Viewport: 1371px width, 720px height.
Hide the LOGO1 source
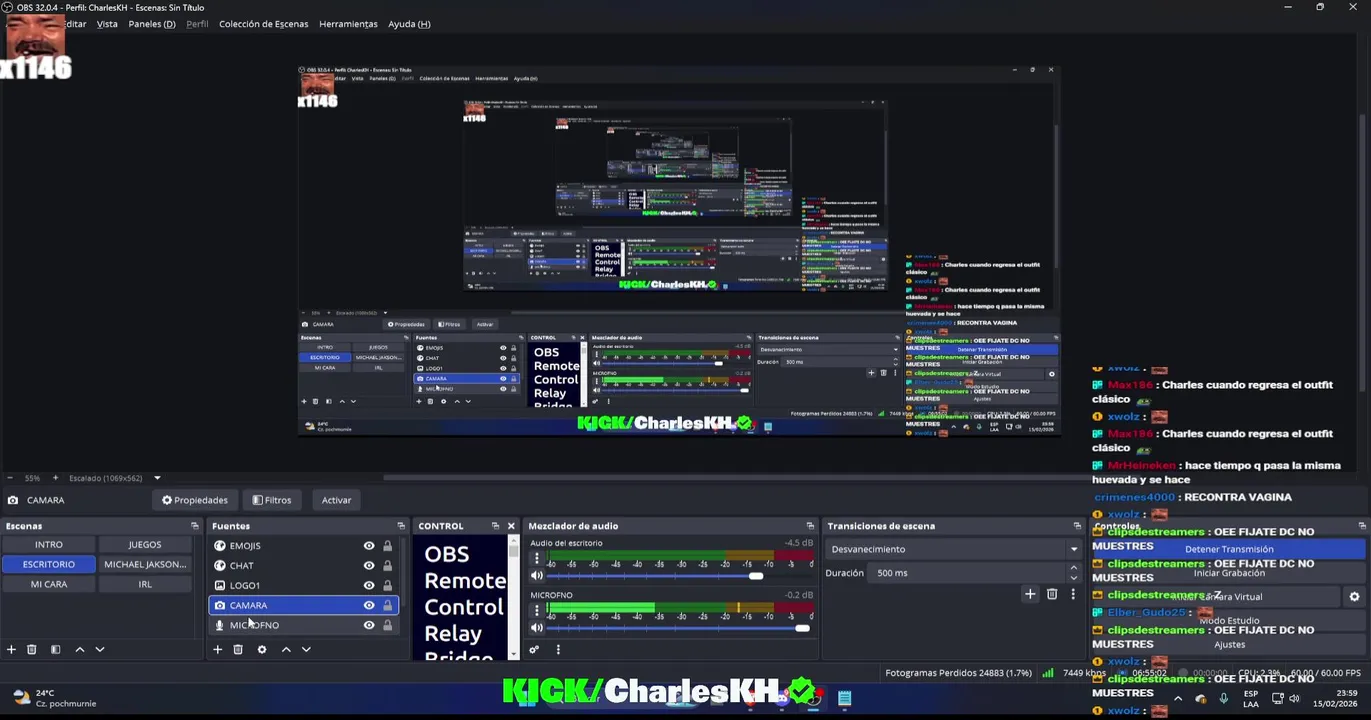(x=369, y=586)
